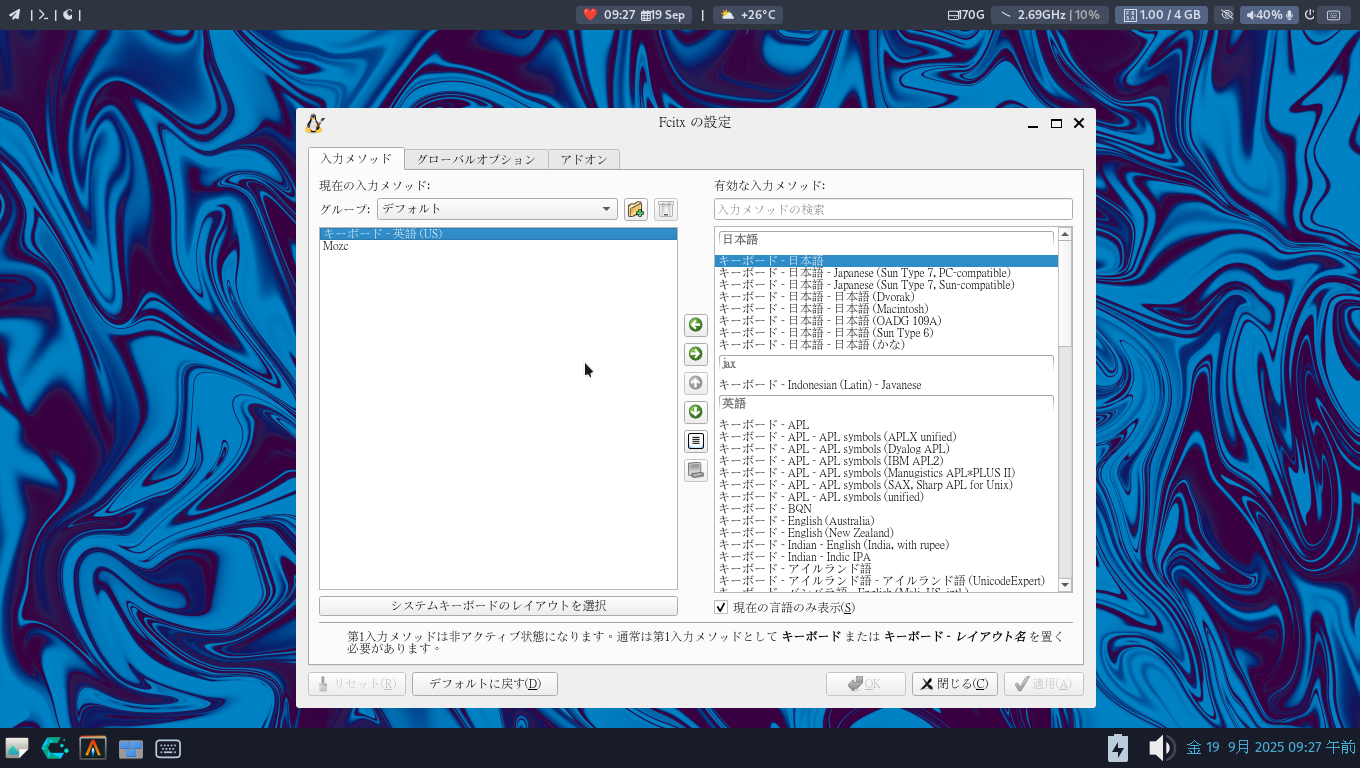Click the volume speaker icon in bottom tray
Screen dimensions: 1360x768
(1160, 748)
